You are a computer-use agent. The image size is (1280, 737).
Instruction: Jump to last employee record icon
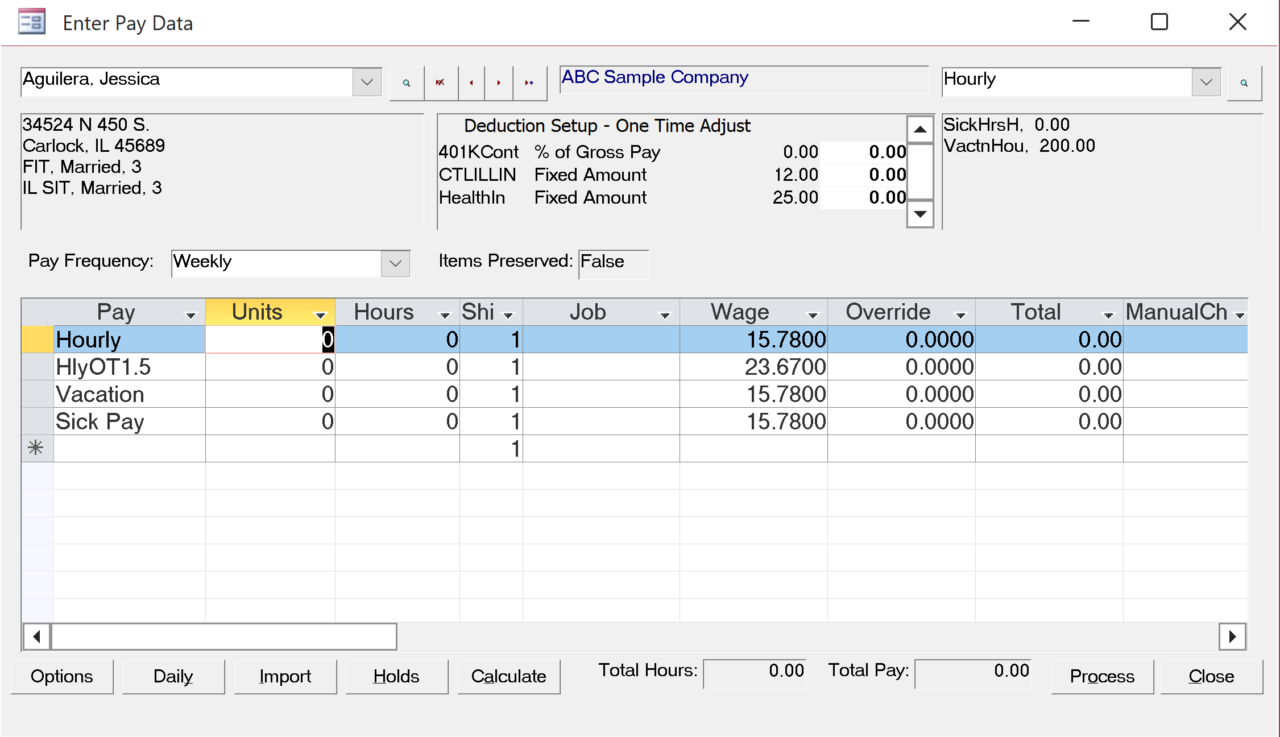[x=529, y=83]
